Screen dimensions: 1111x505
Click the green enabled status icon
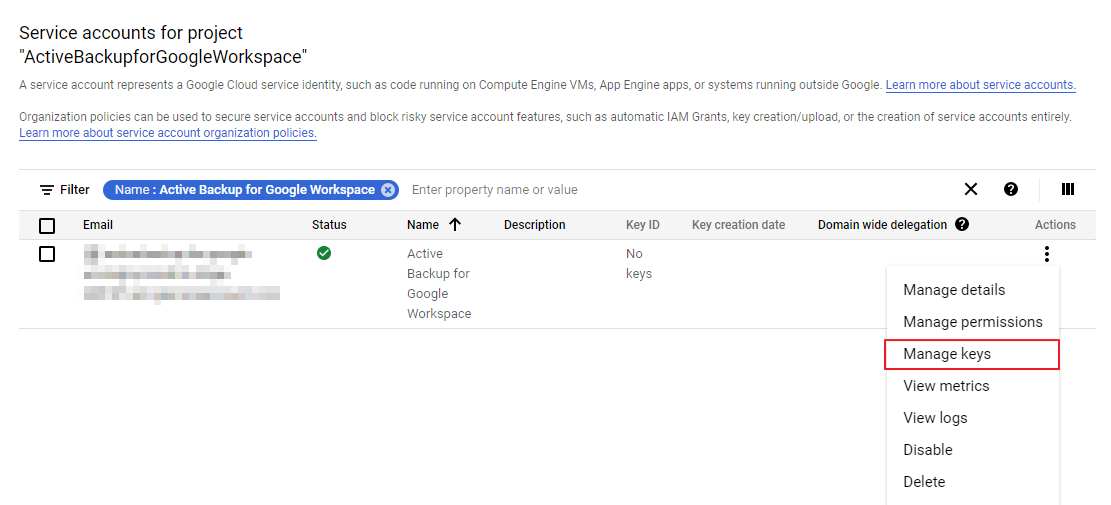pos(324,254)
